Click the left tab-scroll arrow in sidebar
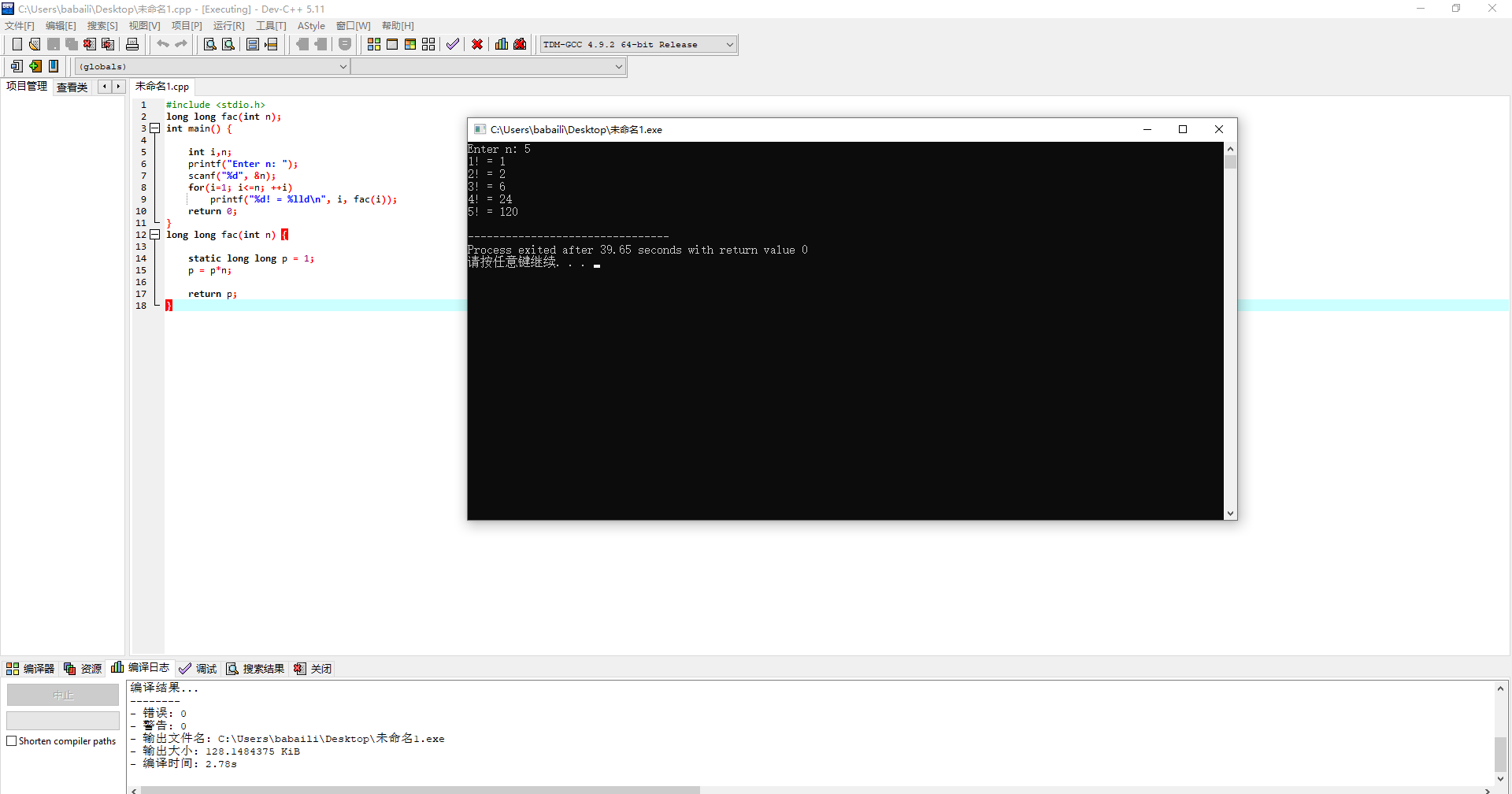Viewport: 1512px width, 794px height. click(x=104, y=87)
